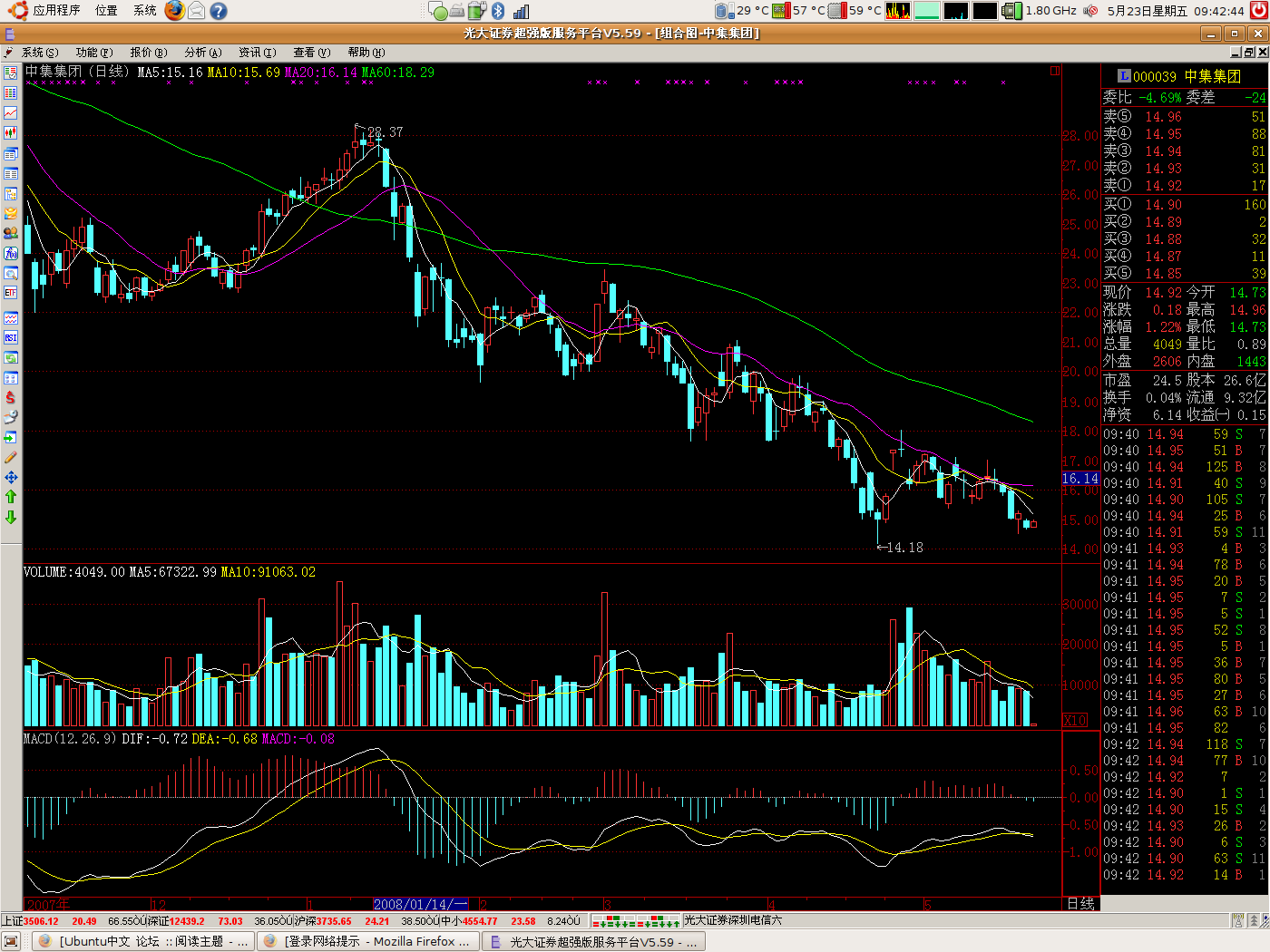Screen dimensions: 1270x952
Task: Click the show desktop taskbar icon
Action: coord(13,942)
